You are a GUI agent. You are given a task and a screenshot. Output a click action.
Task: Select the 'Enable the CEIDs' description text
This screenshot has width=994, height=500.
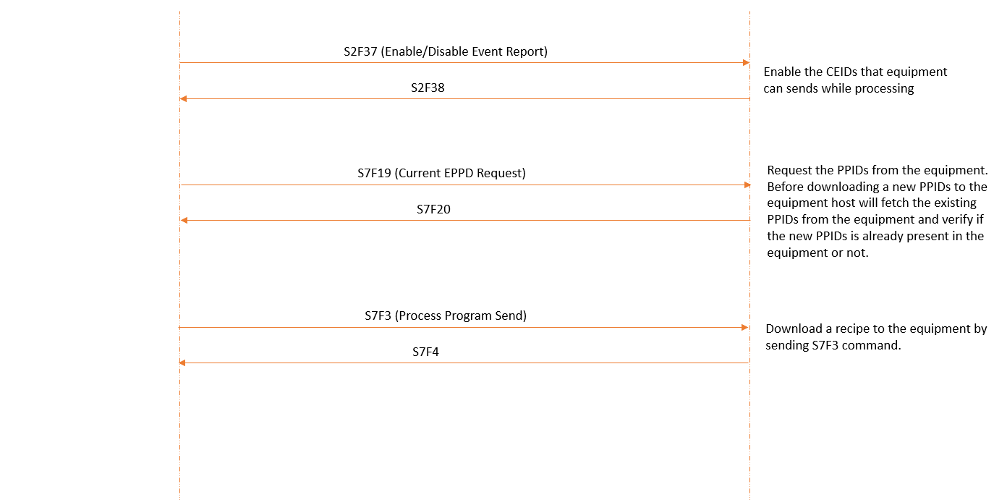[855, 80]
